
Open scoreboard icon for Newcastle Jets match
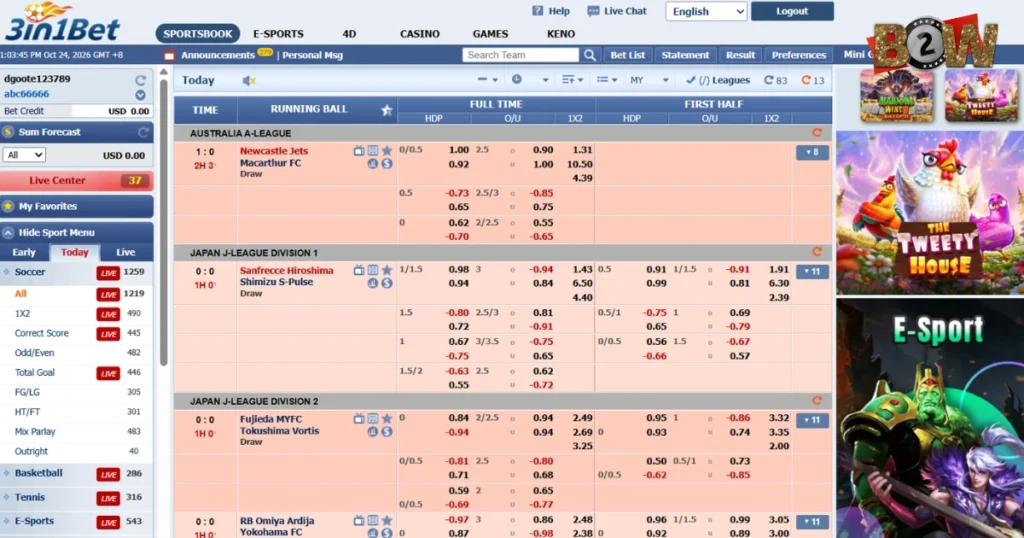372,151
